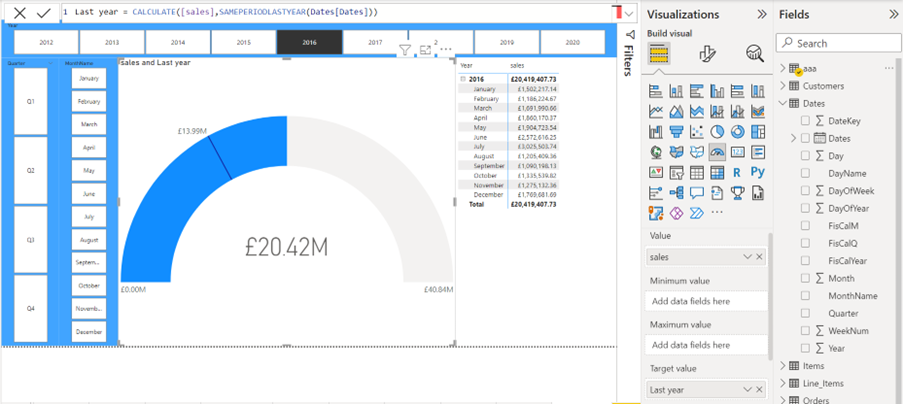This screenshot has height=404, width=903.
Task: Check the Day field checkbox
Action: pos(805,156)
